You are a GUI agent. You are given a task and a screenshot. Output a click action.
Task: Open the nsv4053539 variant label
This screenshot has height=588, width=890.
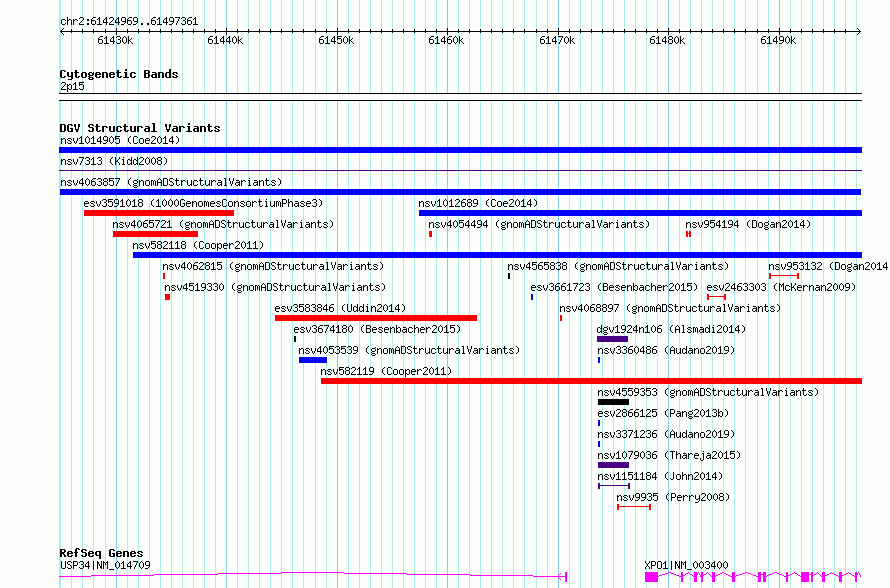409,350
